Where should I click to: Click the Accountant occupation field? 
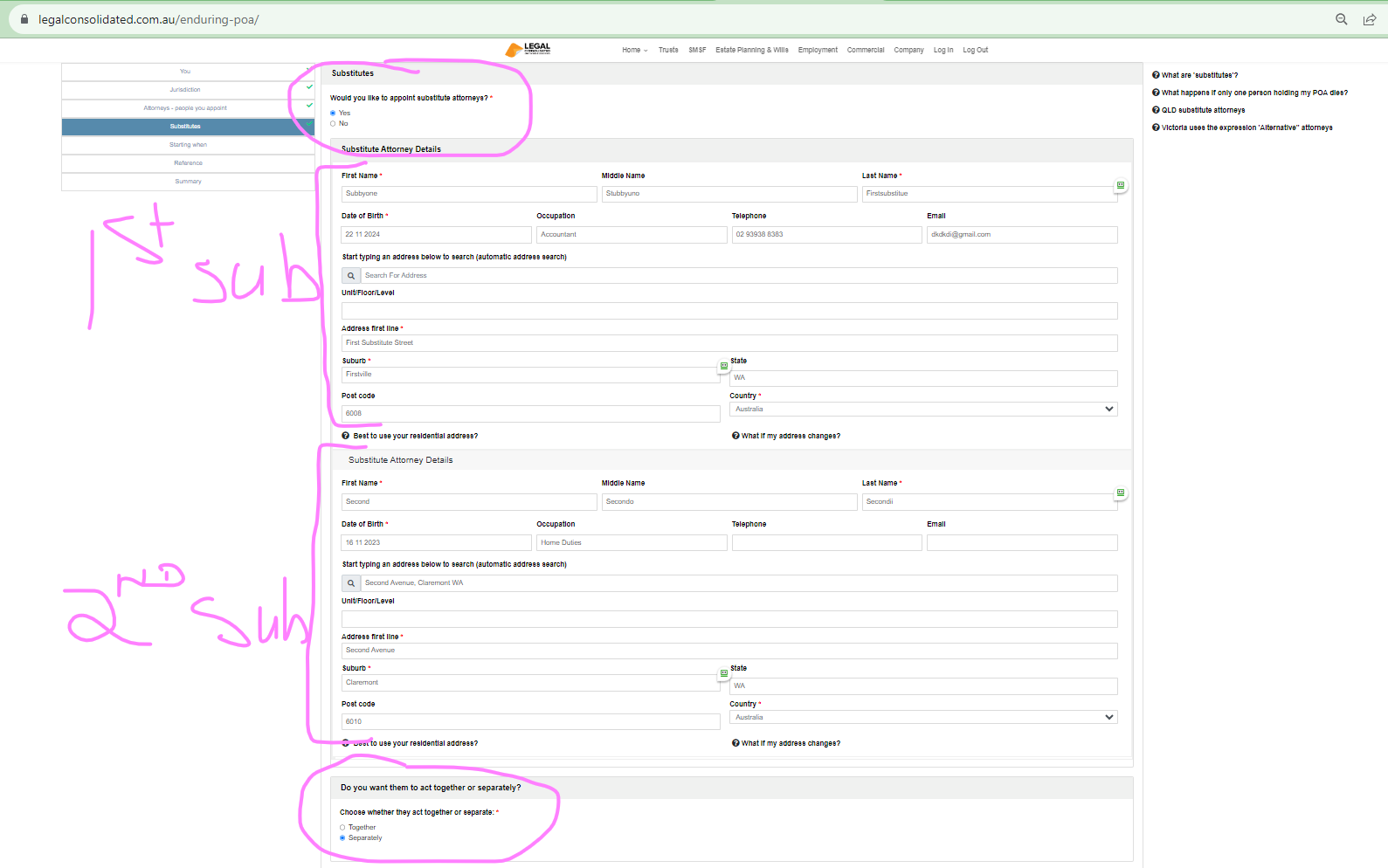[632, 235]
